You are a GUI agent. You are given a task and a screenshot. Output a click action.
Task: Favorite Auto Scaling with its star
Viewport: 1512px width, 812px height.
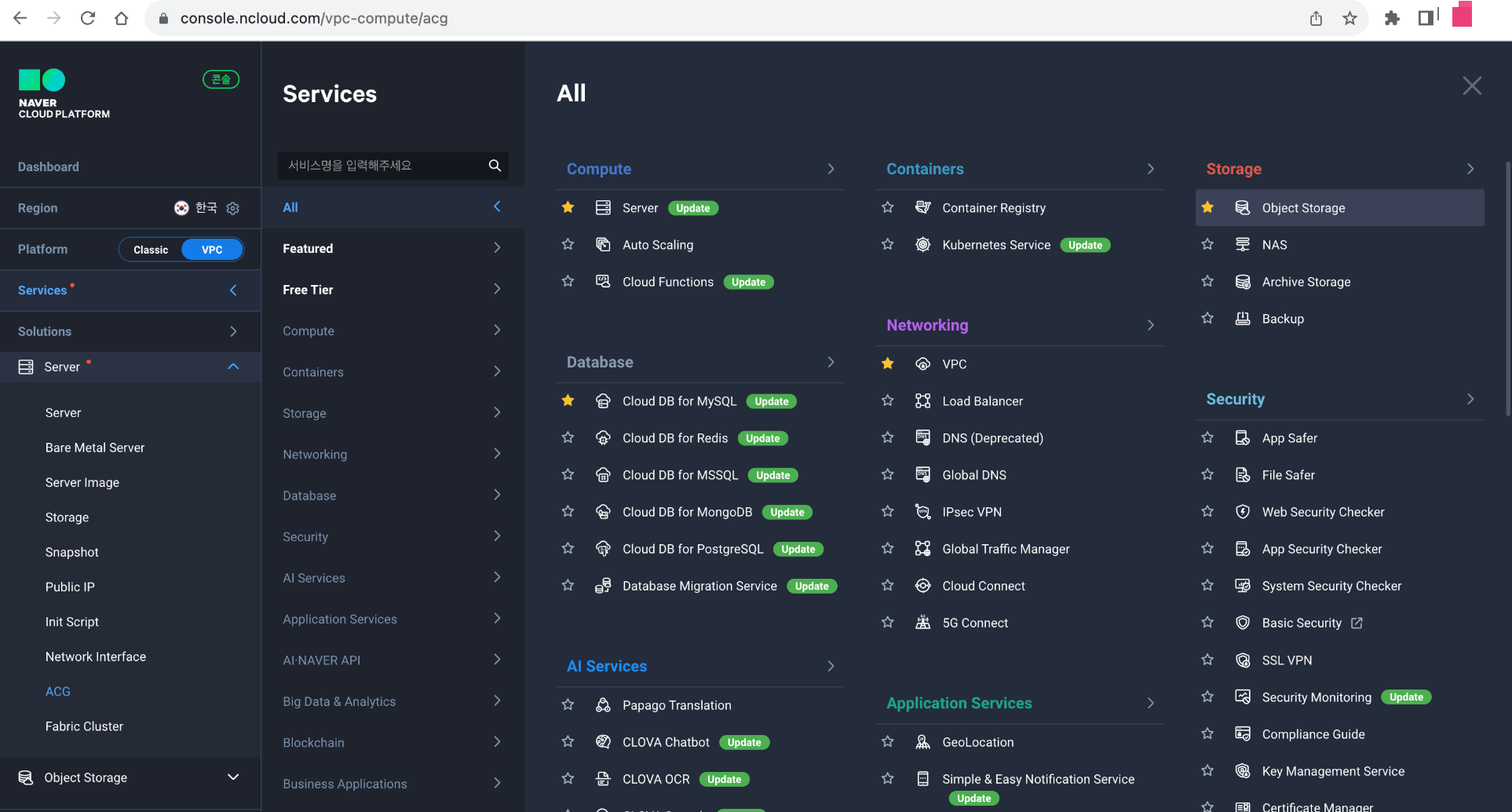click(x=568, y=244)
